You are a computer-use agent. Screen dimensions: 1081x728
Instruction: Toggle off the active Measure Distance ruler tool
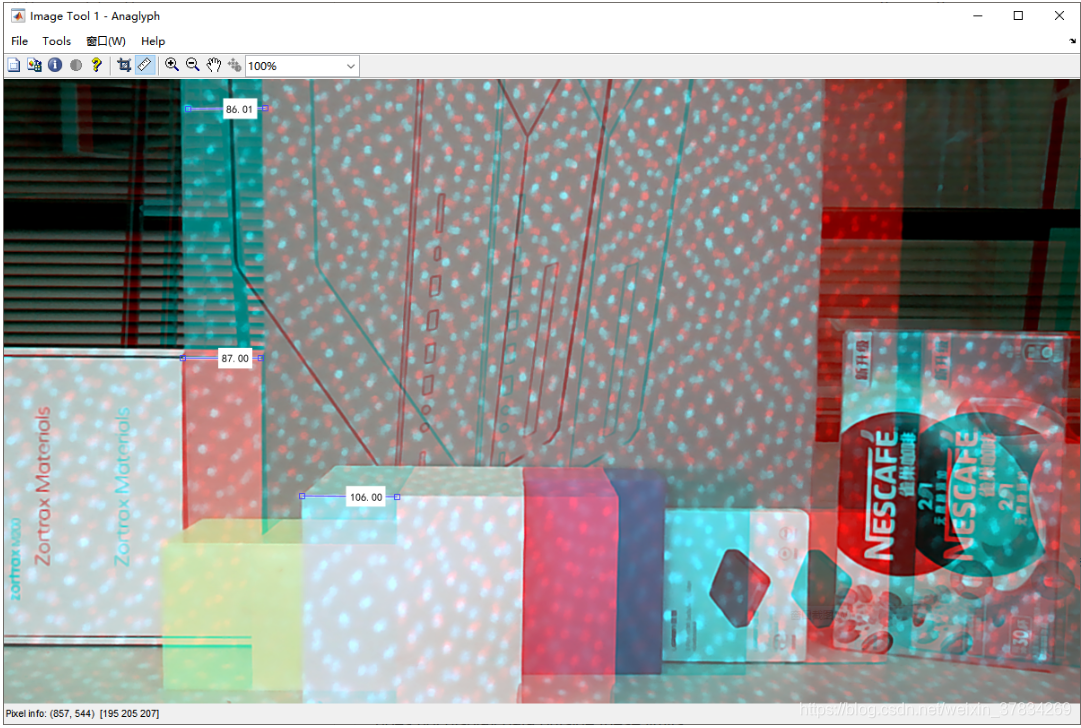145,65
